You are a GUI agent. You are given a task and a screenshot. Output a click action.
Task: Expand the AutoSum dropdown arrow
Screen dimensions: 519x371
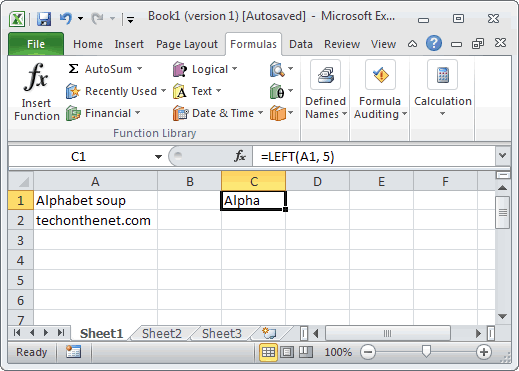click(x=139, y=69)
